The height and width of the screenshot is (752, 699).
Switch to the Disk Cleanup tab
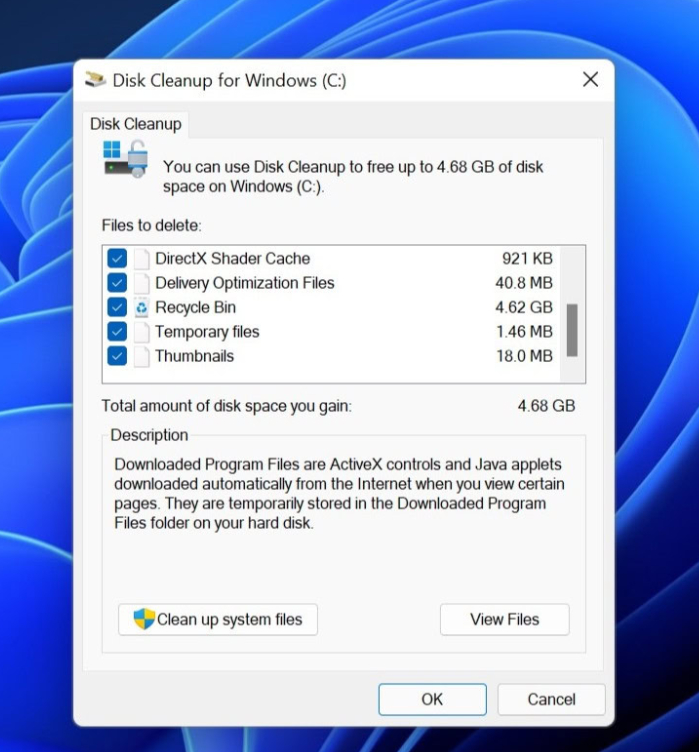point(136,124)
